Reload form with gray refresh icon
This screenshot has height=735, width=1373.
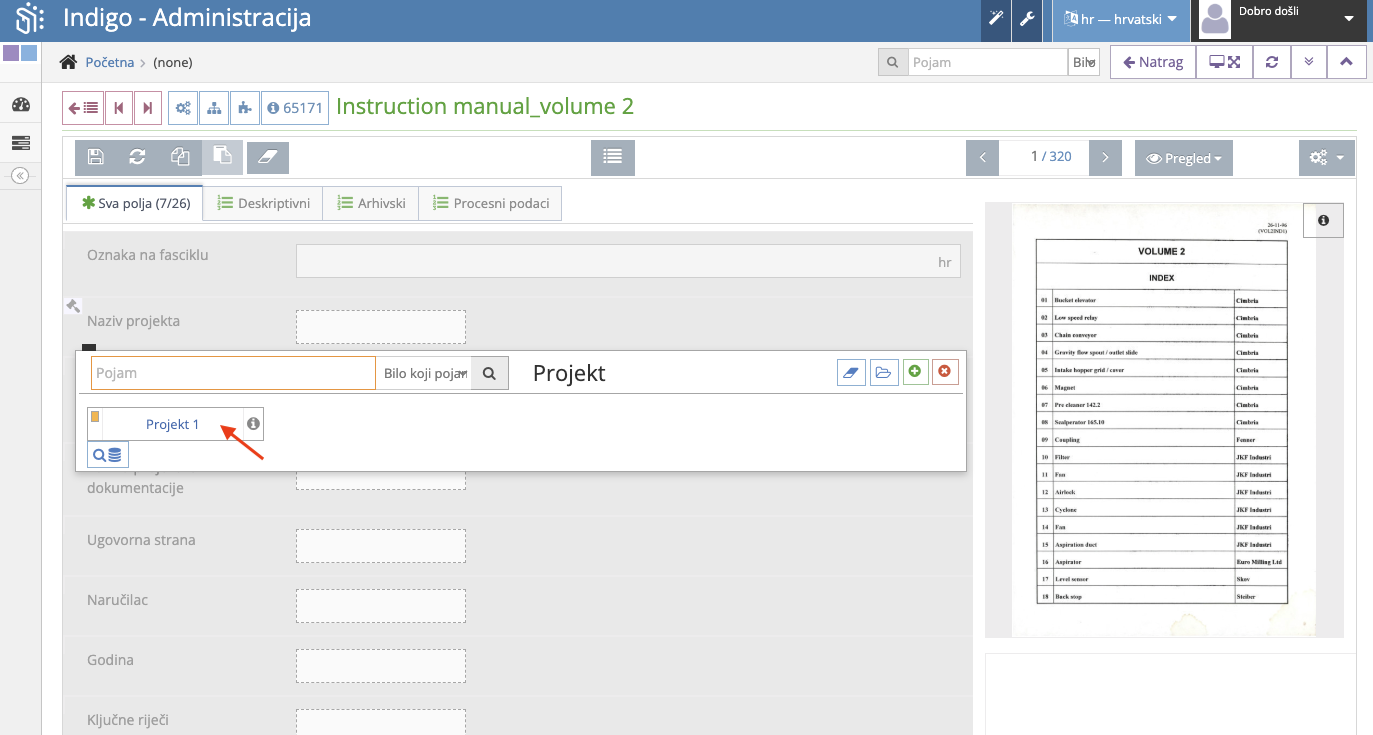pyautogui.click(x=138, y=157)
